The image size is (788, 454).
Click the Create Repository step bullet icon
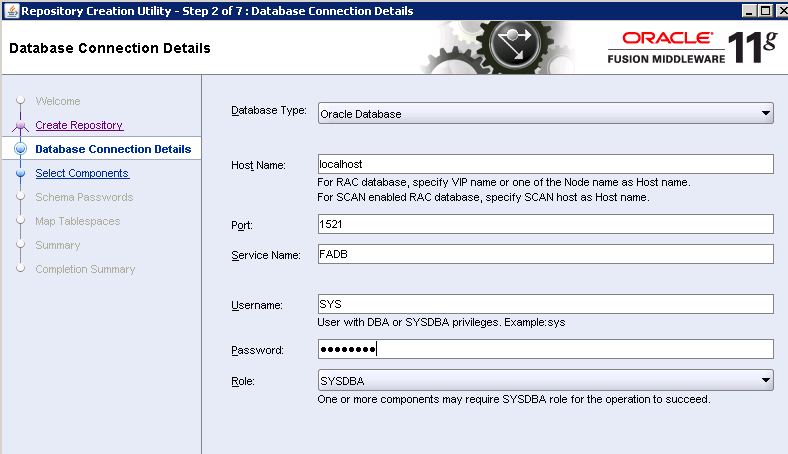point(20,125)
